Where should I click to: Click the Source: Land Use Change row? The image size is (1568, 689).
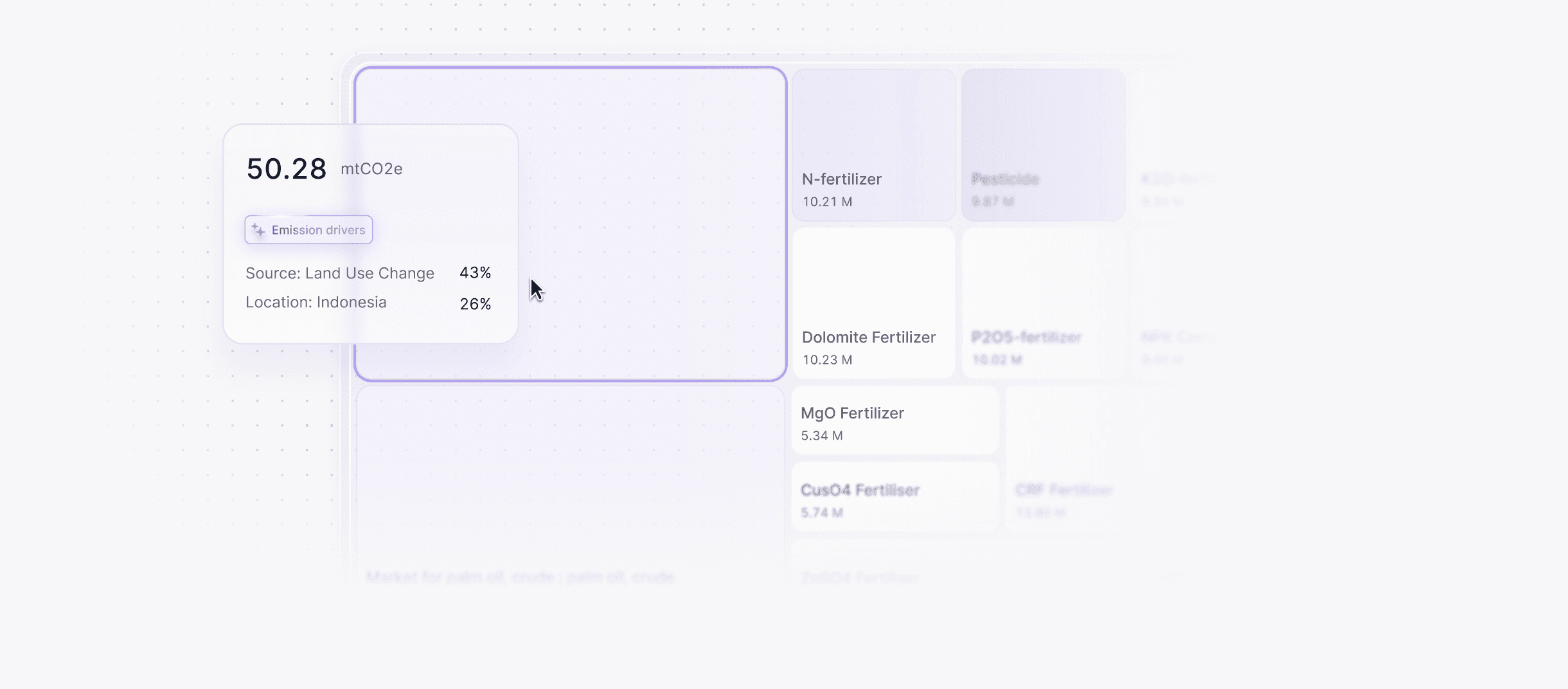tap(368, 273)
